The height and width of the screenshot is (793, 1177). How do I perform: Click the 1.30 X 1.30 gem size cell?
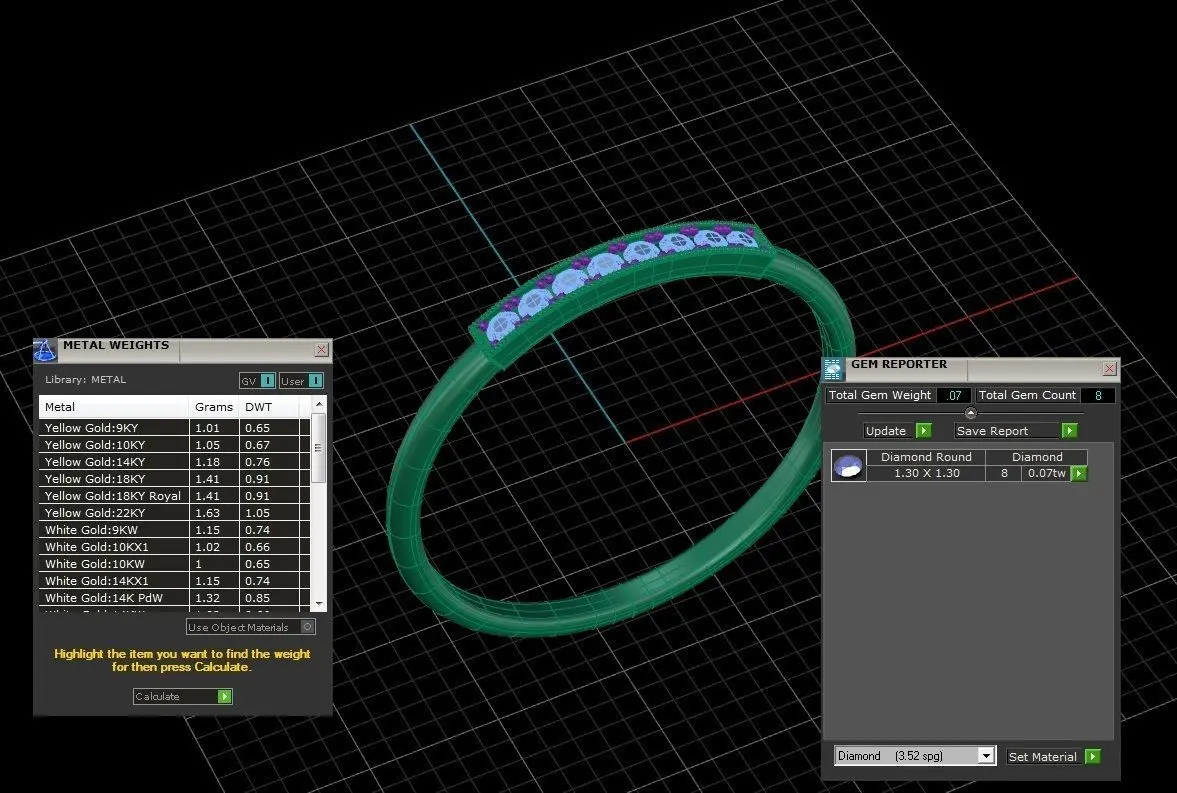(926, 473)
